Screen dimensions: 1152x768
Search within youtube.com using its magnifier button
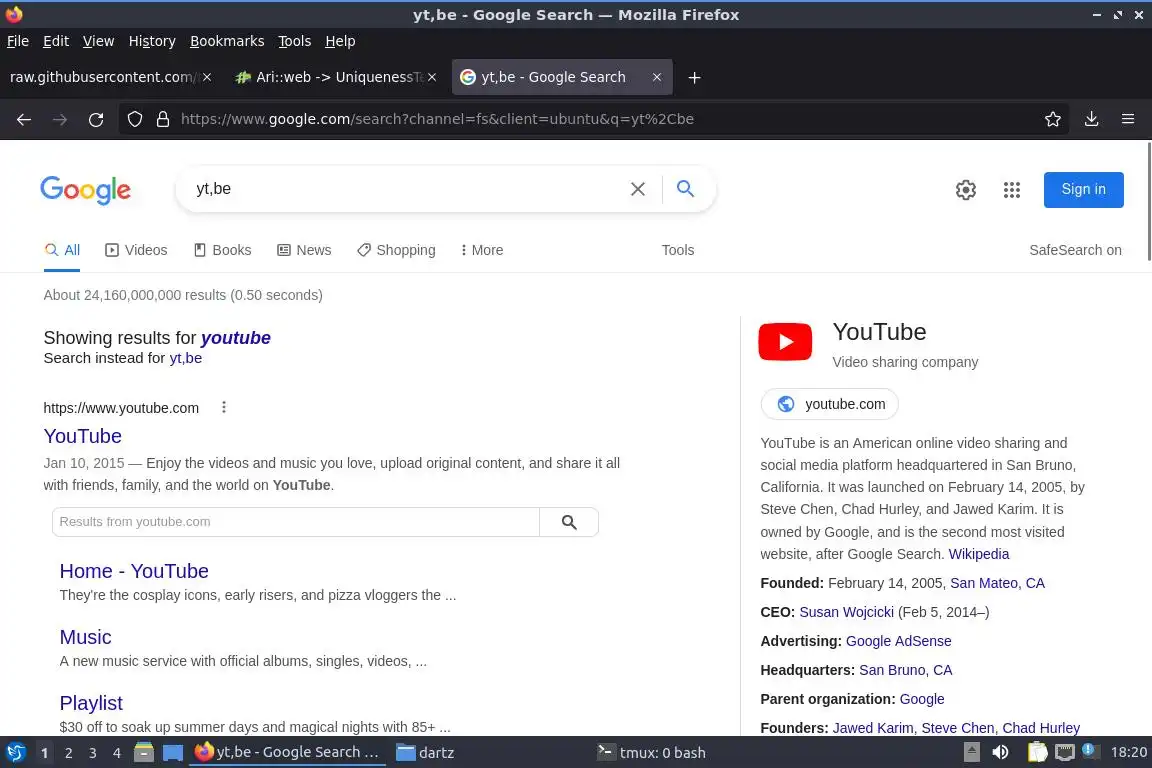click(569, 522)
